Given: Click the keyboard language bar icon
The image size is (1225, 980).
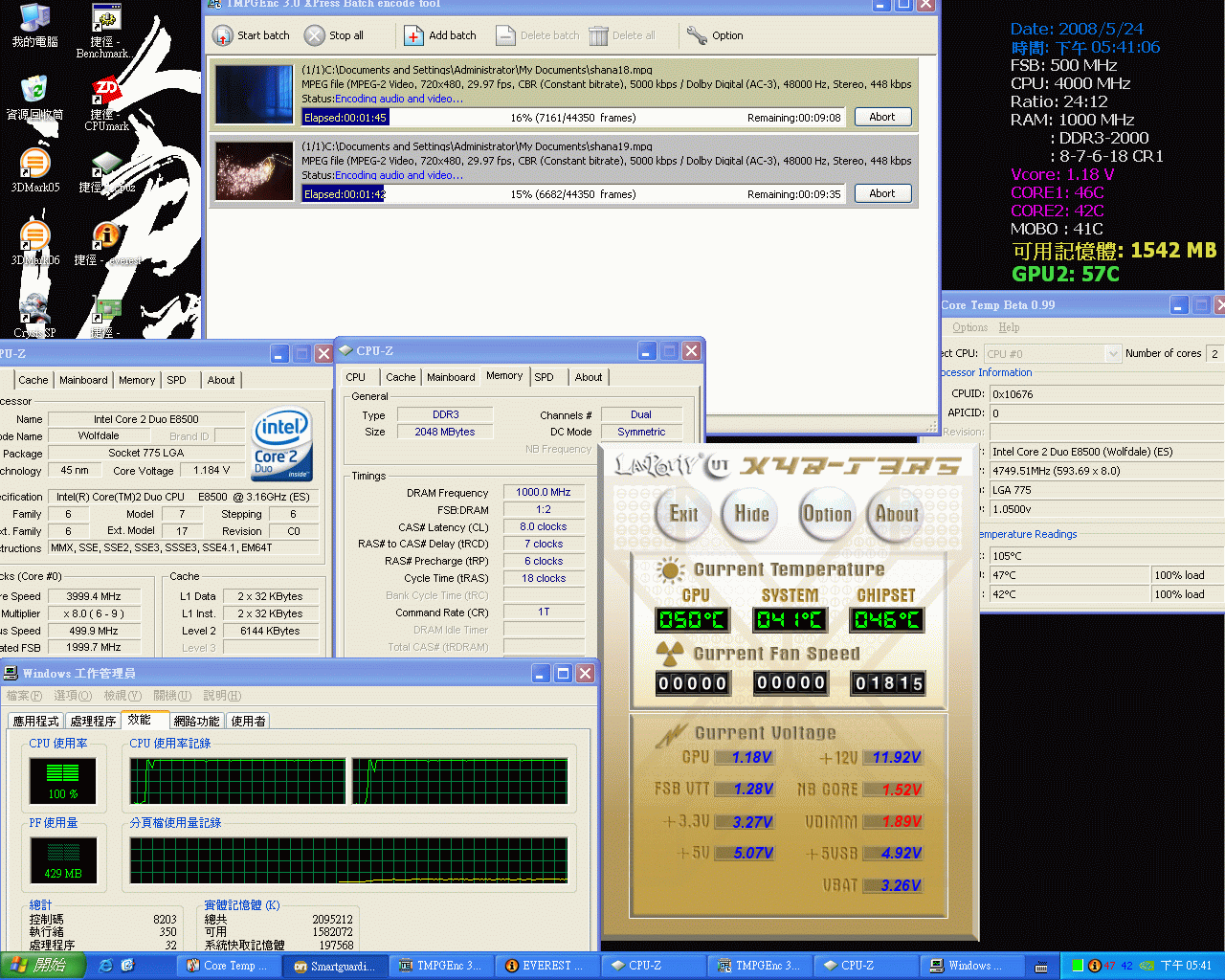Looking at the screenshot, I should [x=1041, y=966].
